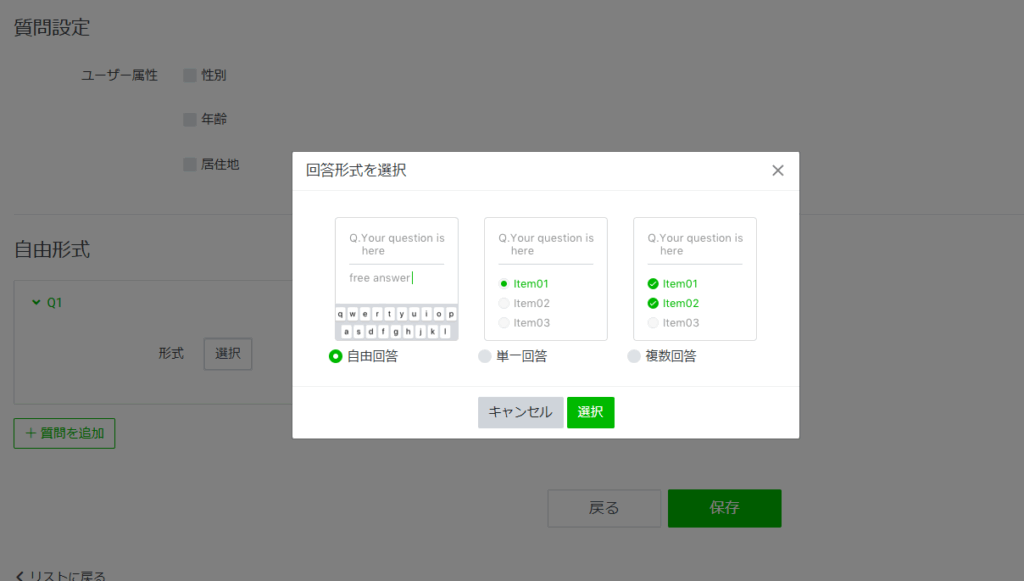
Task: Pick the 複数回答 radio option
Action: pos(634,356)
